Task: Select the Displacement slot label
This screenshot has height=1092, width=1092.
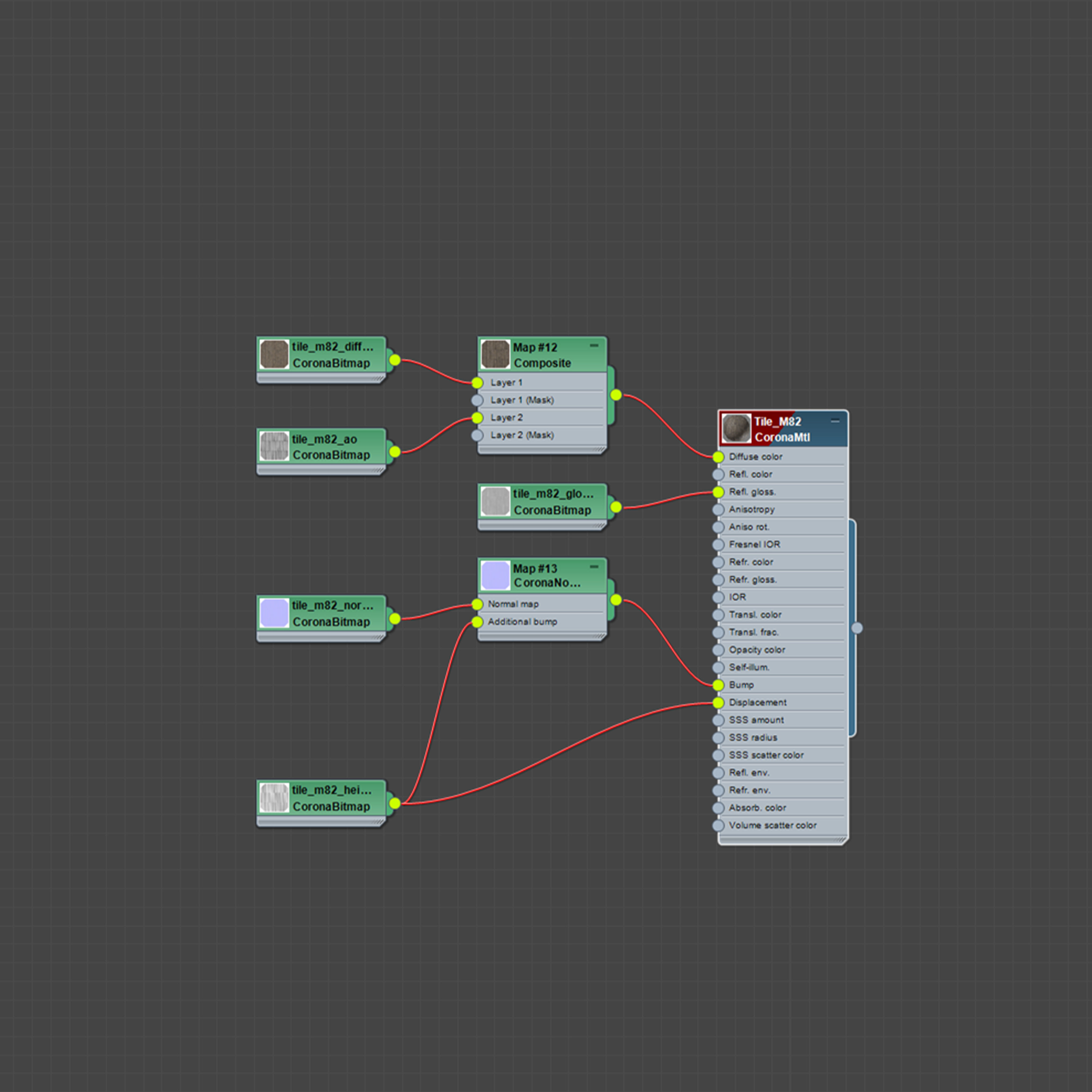Action: 757,702
